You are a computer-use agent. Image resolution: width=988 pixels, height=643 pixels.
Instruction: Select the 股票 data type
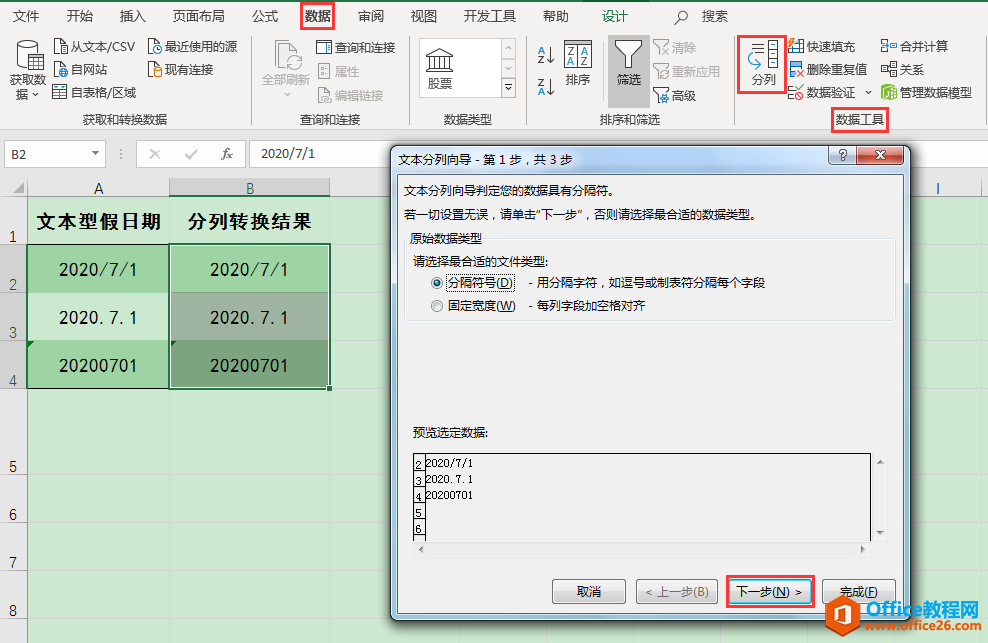[440, 68]
